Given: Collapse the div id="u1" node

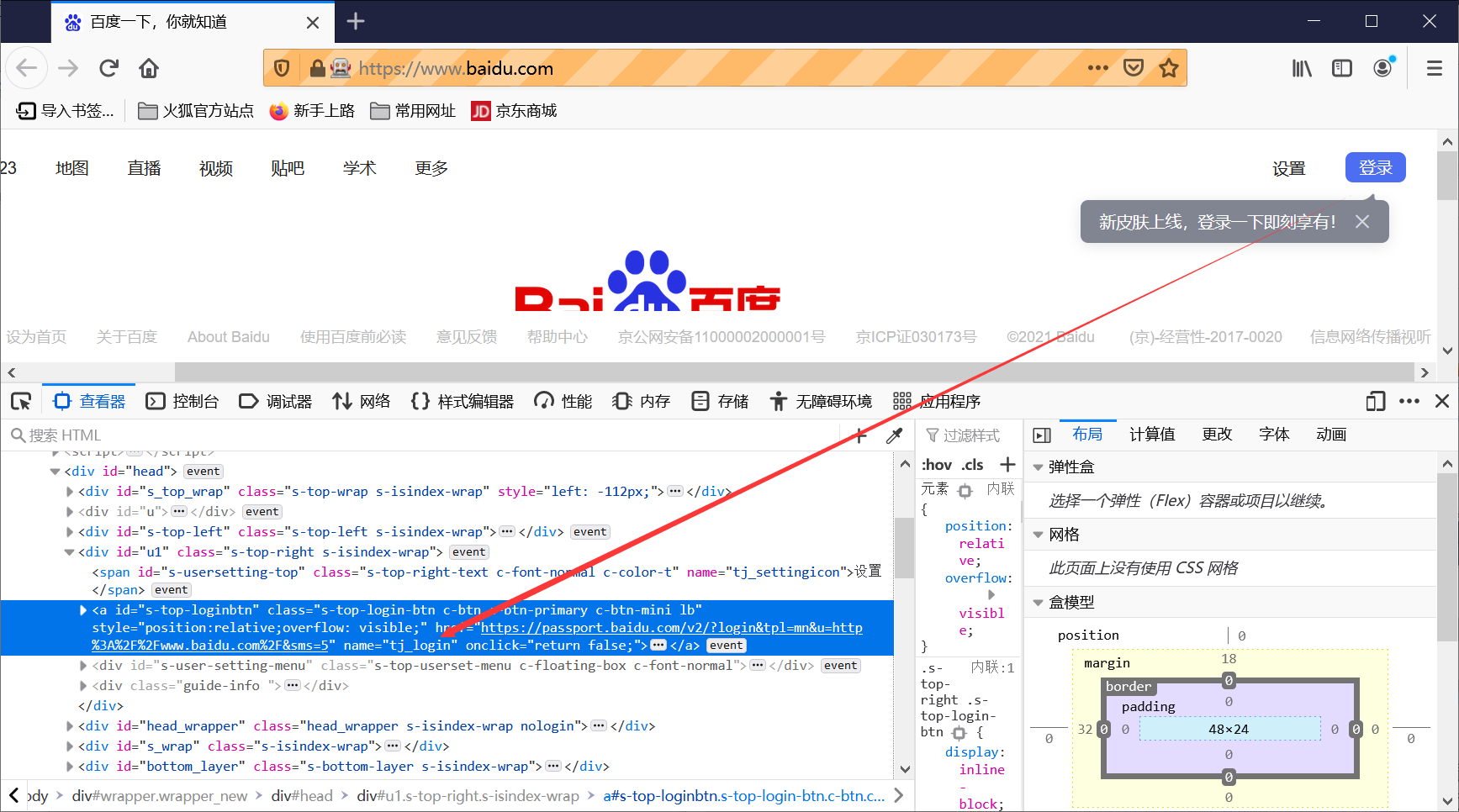Looking at the screenshot, I should coord(69,552).
